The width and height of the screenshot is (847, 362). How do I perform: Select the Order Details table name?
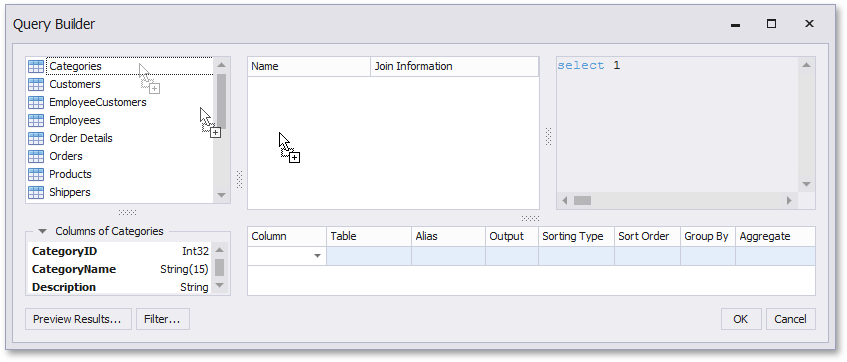tap(81, 138)
